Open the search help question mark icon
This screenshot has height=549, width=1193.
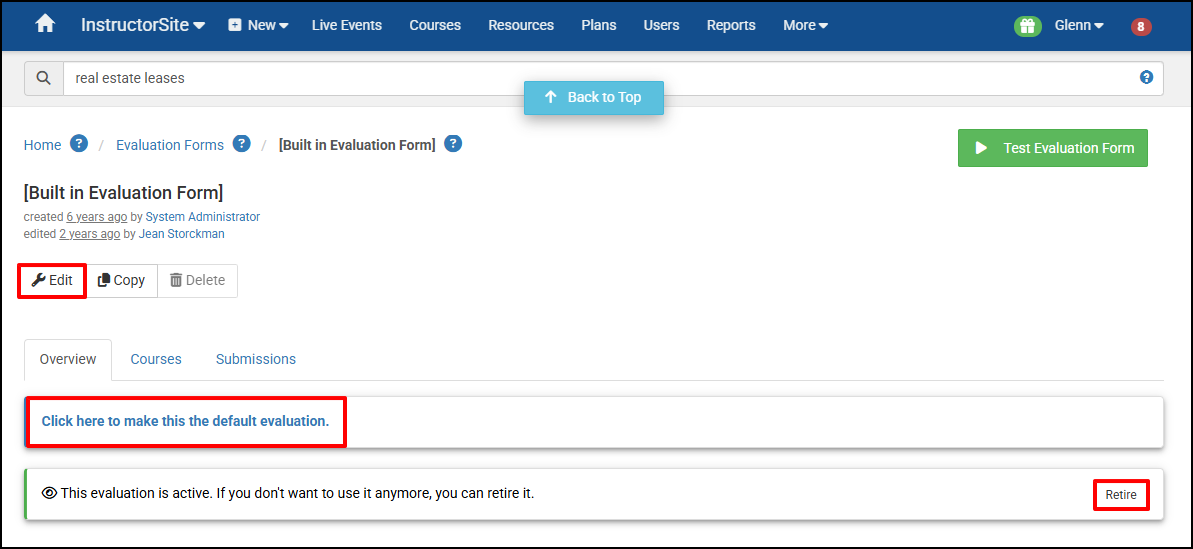(1147, 78)
